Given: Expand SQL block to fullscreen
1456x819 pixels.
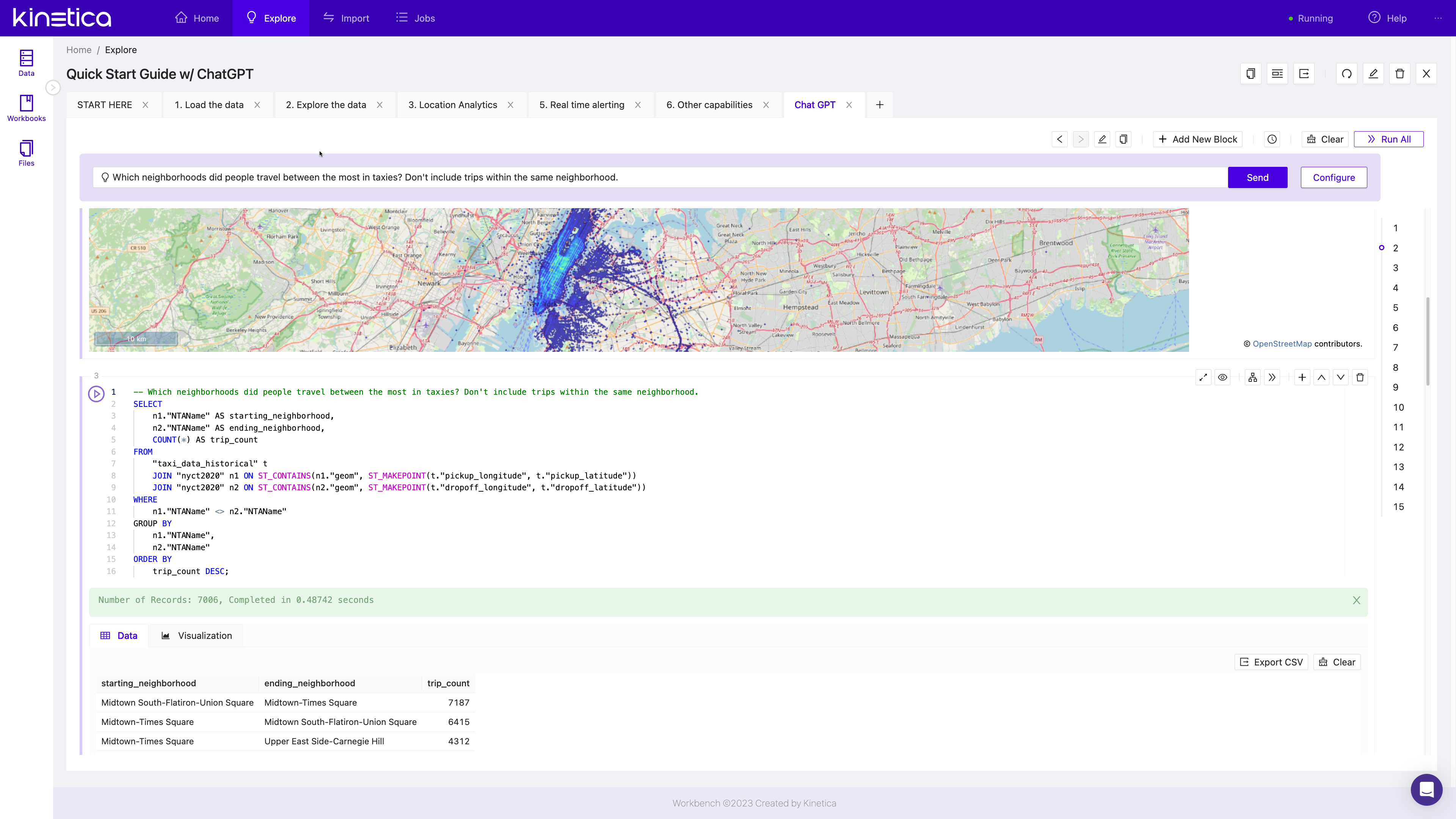Looking at the screenshot, I should (1203, 378).
